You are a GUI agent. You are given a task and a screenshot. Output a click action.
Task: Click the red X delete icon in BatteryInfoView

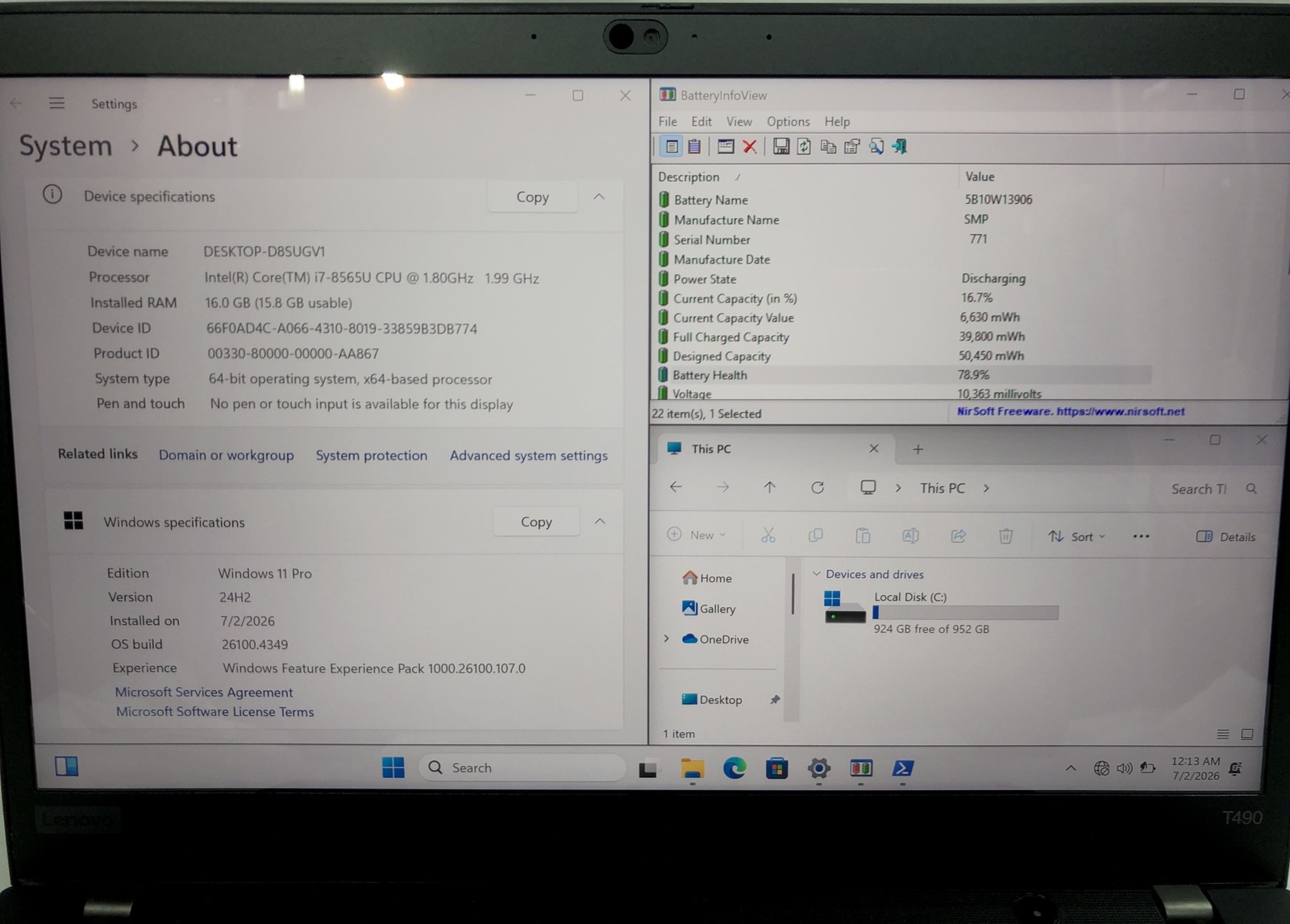[750, 147]
